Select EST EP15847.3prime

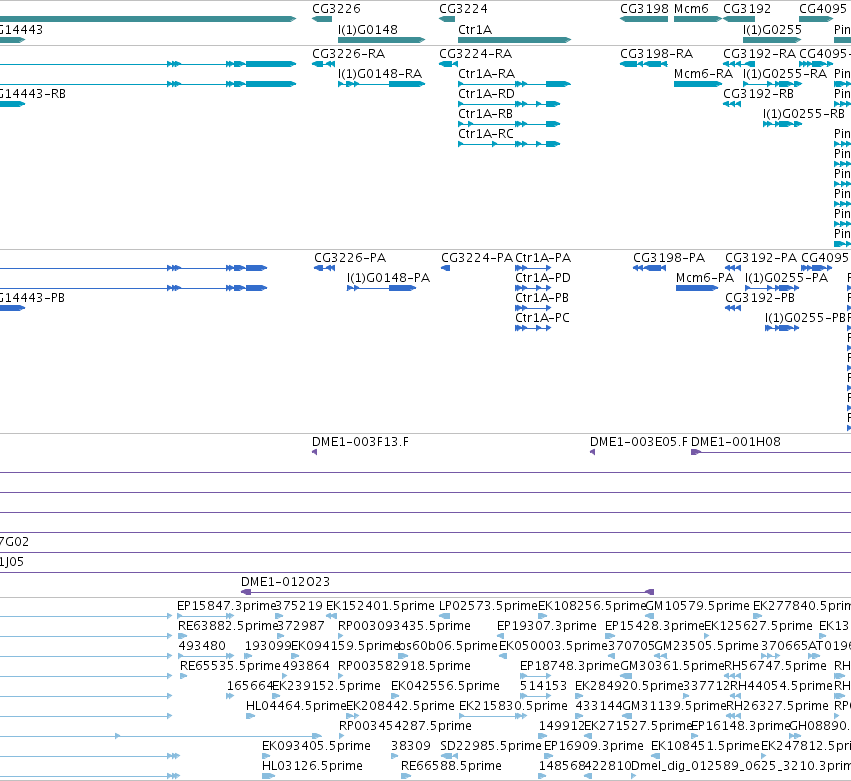(227, 606)
